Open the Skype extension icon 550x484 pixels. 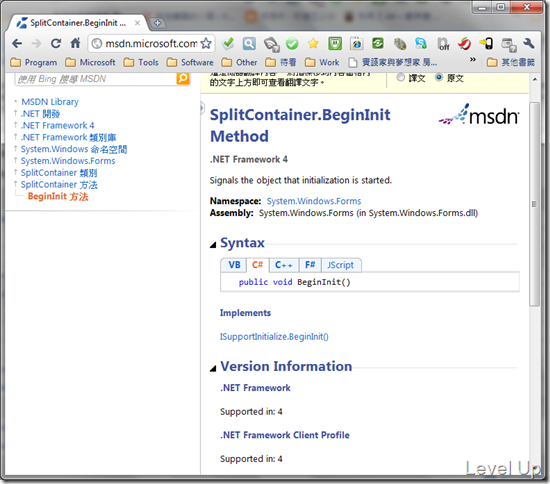click(x=421, y=43)
